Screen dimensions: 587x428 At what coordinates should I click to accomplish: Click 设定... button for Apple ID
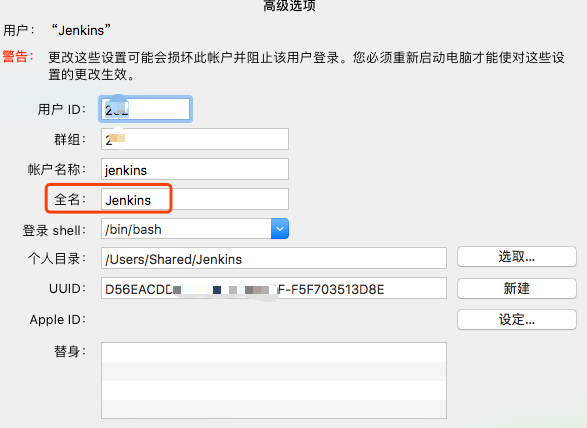click(x=517, y=319)
